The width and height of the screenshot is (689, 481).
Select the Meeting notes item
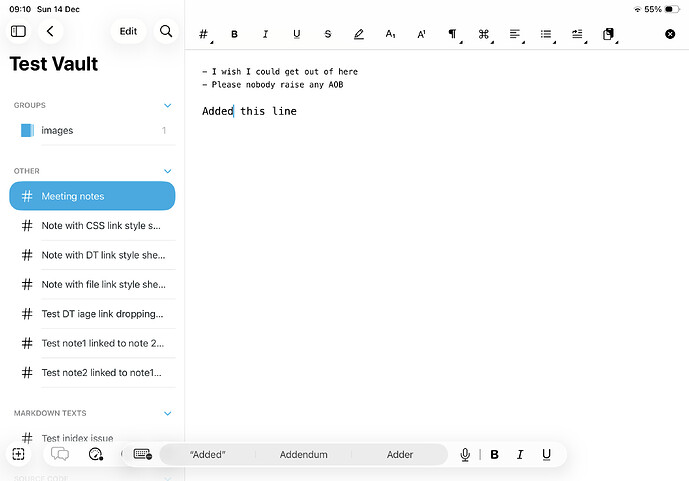[92, 196]
